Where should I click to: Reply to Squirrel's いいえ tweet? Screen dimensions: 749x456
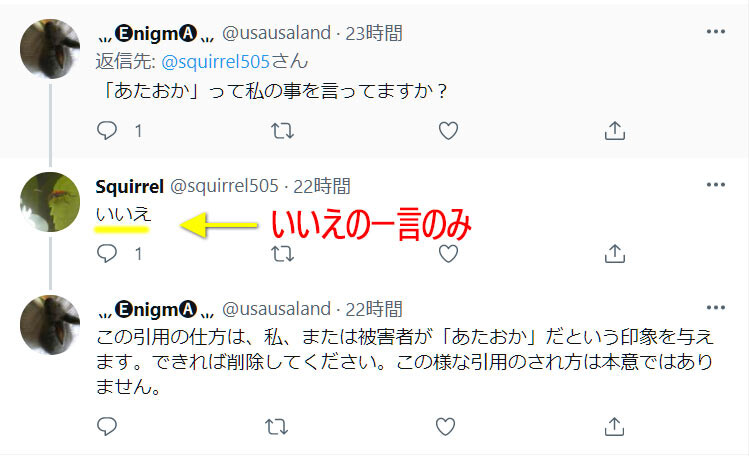pyautogui.click(x=107, y=254)
